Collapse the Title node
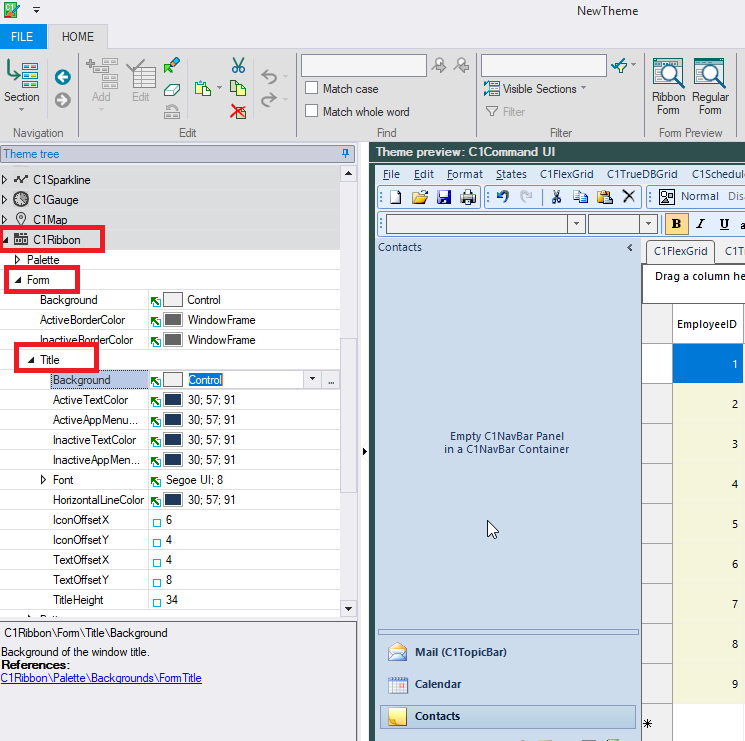The width and height of the screenshot is (745, 741). [x=31, y=360]
